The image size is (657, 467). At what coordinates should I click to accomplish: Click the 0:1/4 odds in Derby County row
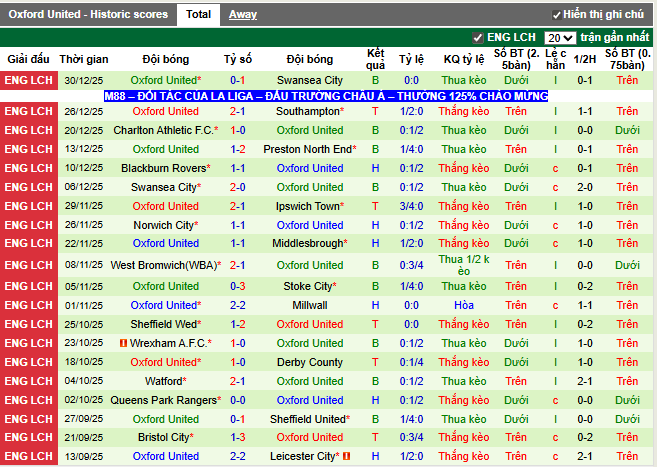coord(411,362)
